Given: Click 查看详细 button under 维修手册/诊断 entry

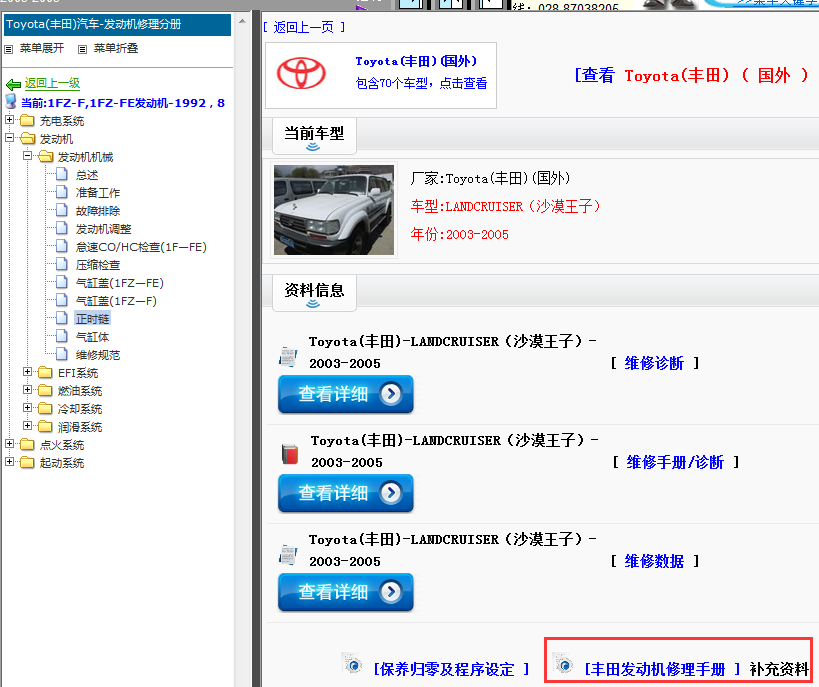Looking at the screenshot, I should tap(346, 493).
